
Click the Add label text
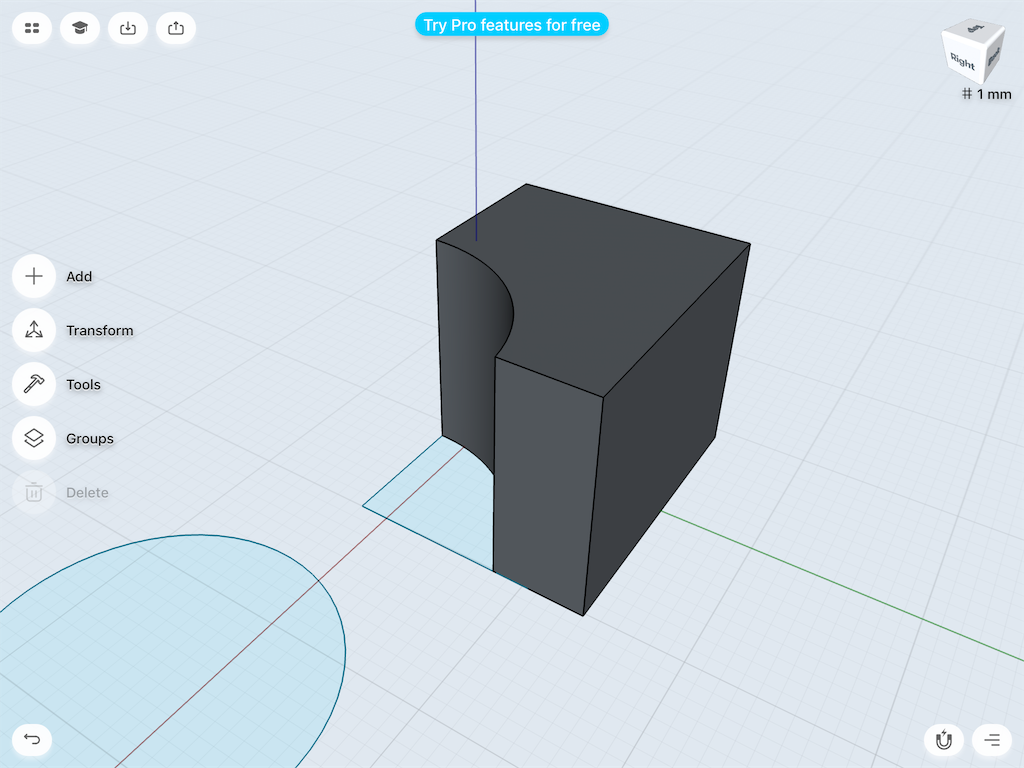79,276
